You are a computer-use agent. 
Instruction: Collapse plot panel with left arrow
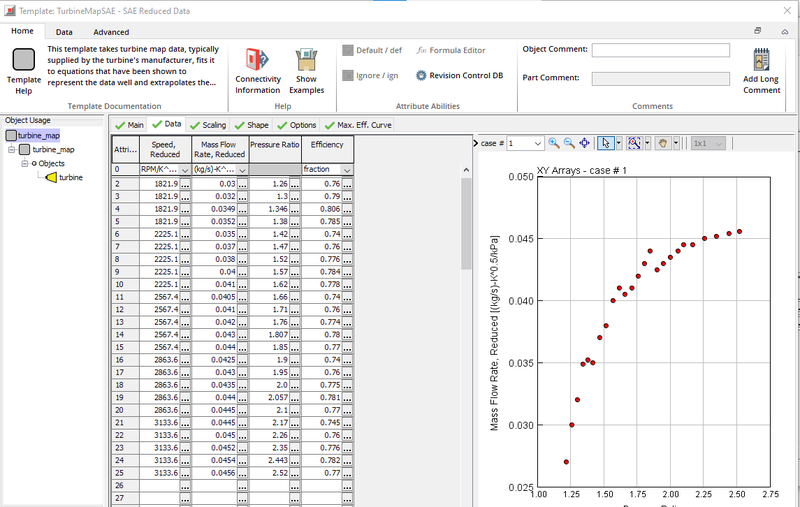click(x=476, y=143)
